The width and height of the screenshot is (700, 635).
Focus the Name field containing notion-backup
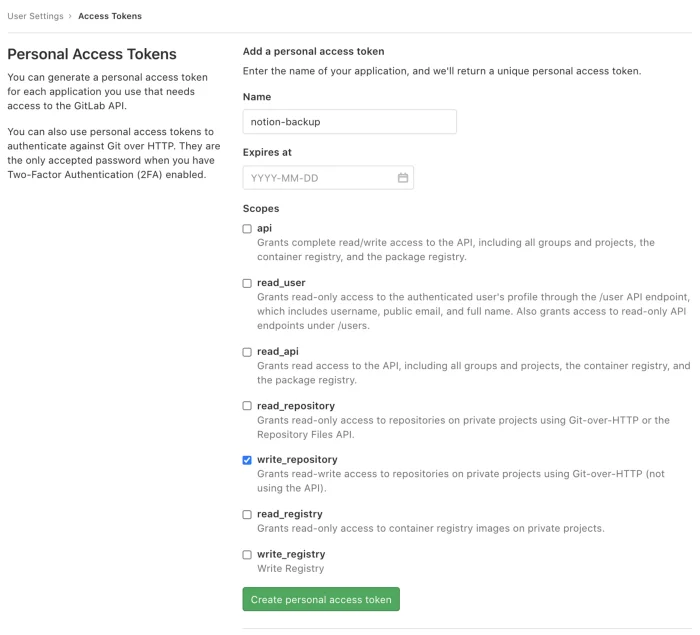(x=349, y=122)
